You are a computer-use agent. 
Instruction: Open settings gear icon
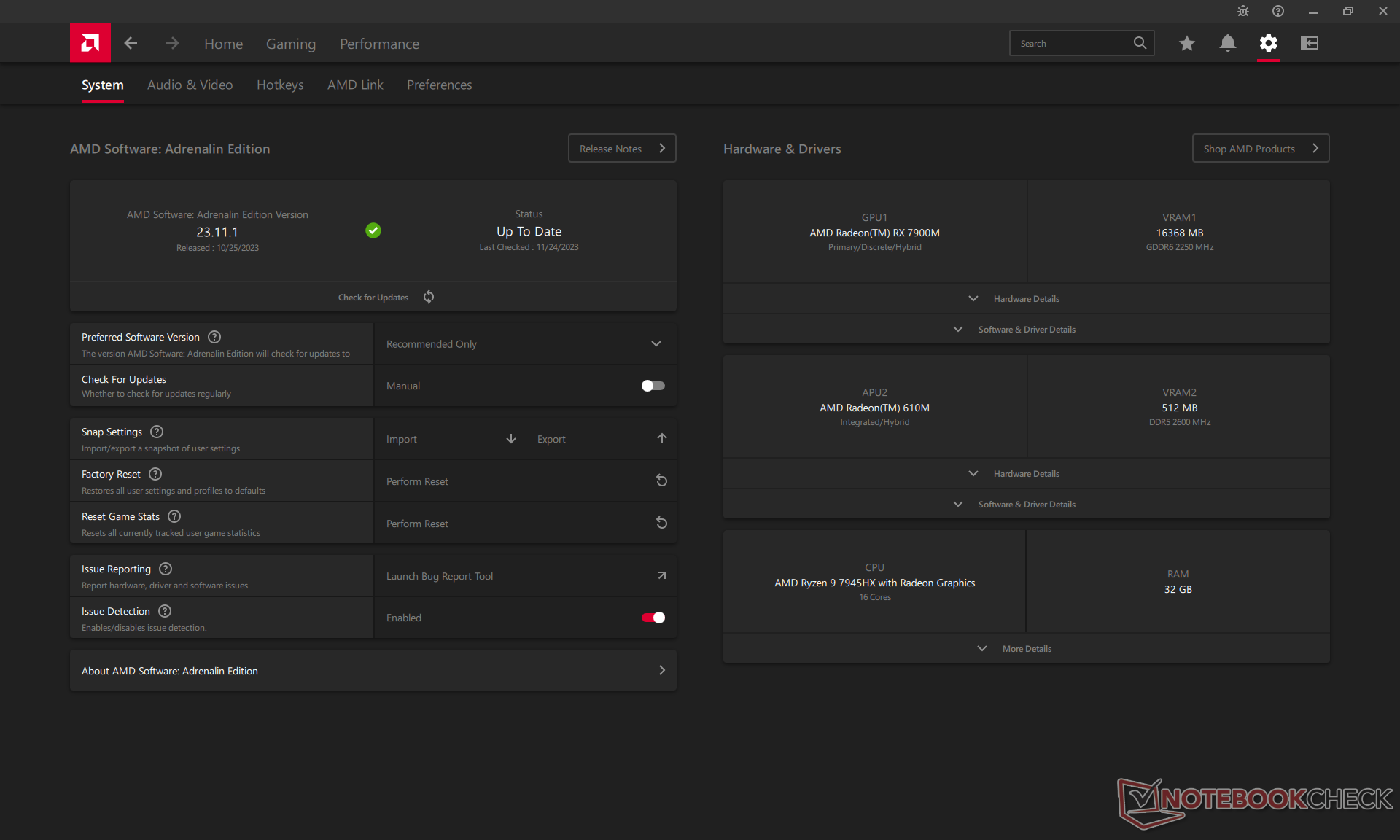click(1269, 43)
